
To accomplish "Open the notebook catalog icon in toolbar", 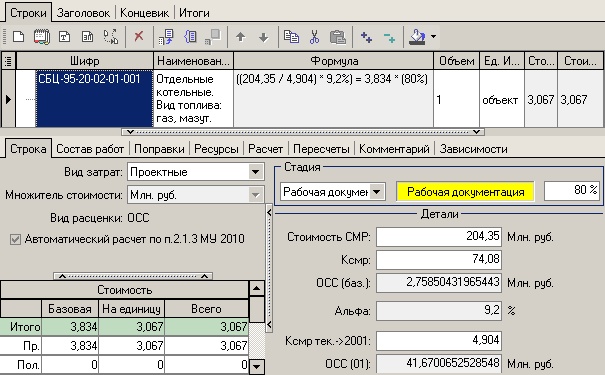I will coord(41,37).
